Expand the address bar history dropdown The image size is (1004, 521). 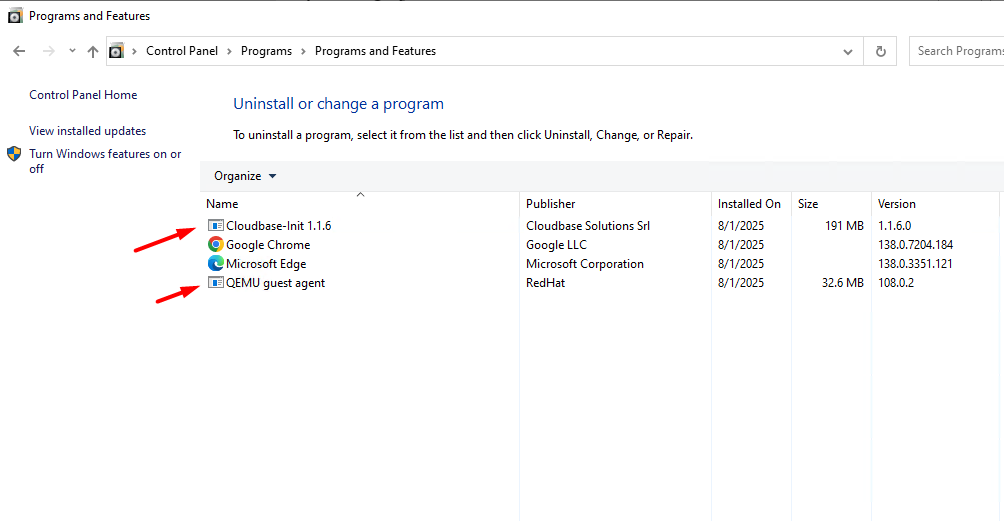[x=848, y=51]
